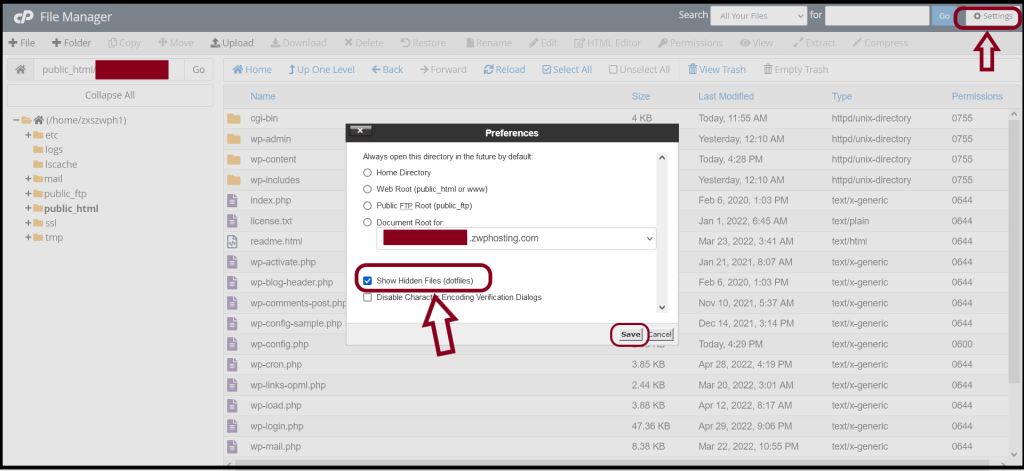This screenshot has height=471, width=1024.
Task: Sort files by Size column header
Action: [641, 97]
